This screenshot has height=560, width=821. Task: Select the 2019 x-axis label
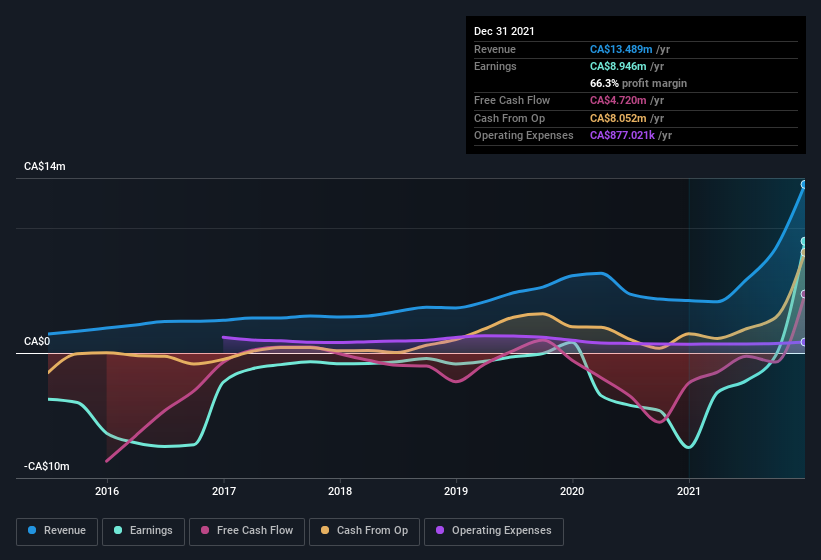[456, 491]
